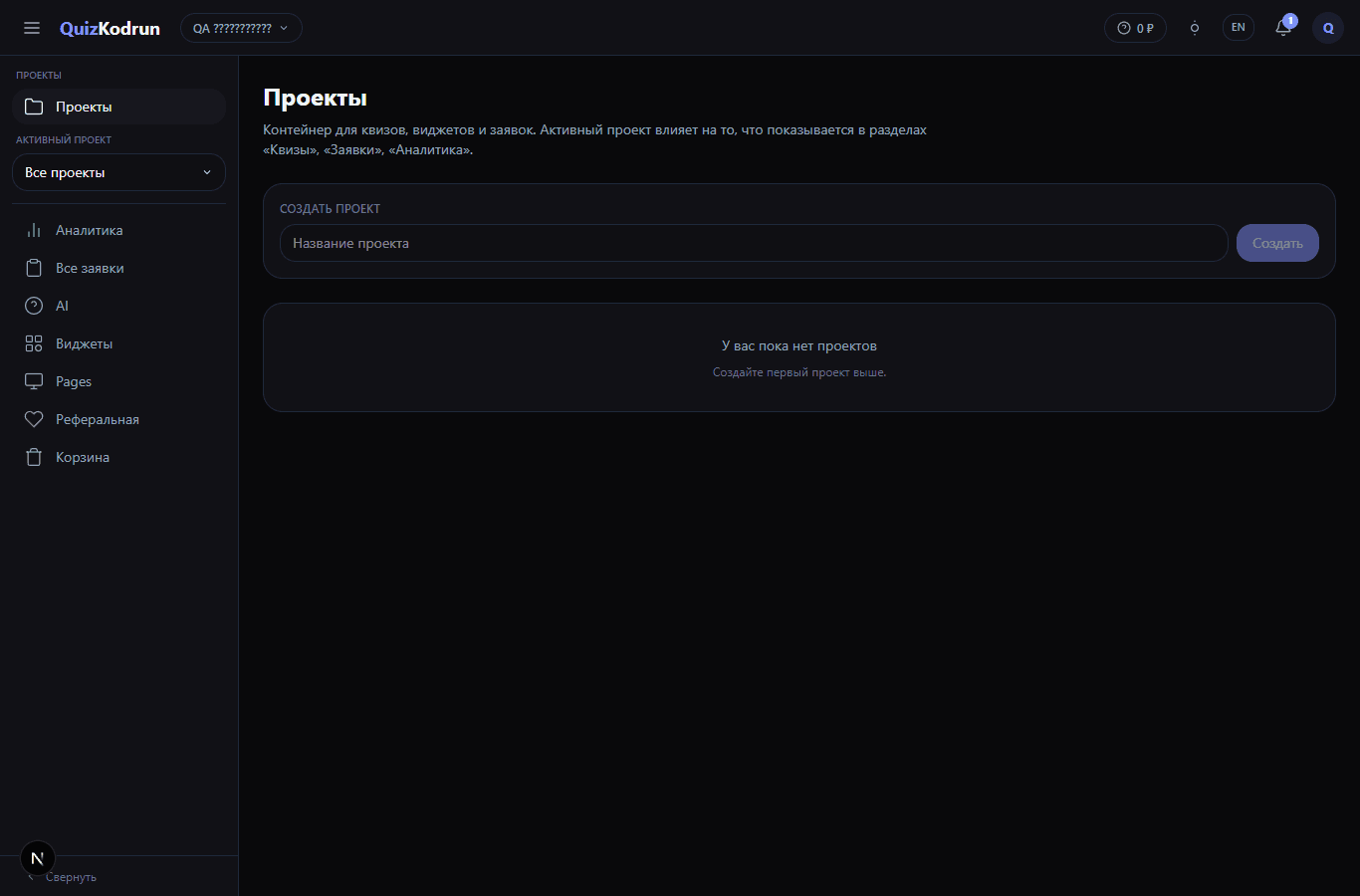Open the Корзина menu item
Image resolution: width=1360 pixels, height=896 pixels.
(x=118, y=457)
